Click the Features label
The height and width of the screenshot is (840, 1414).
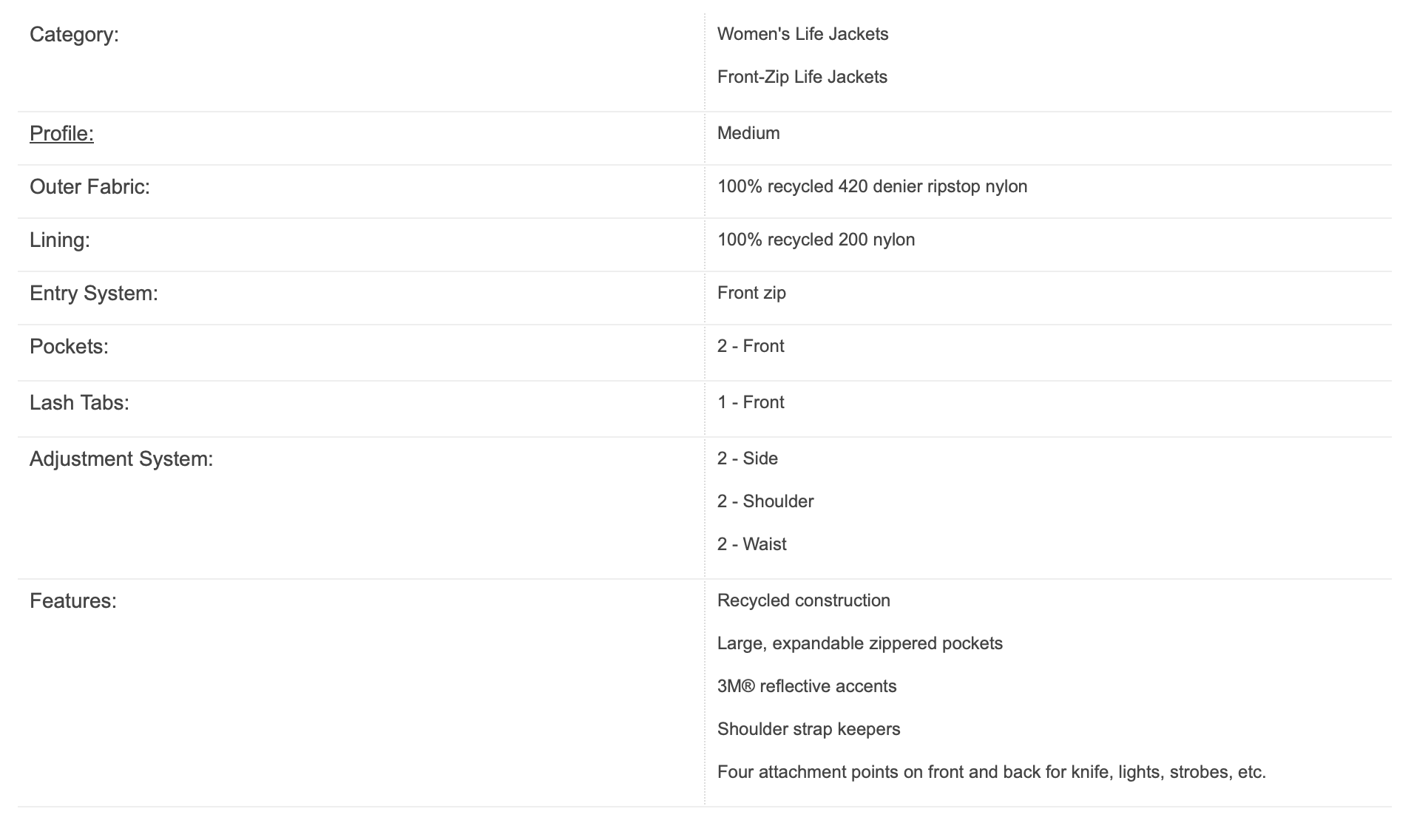point(73,601)
